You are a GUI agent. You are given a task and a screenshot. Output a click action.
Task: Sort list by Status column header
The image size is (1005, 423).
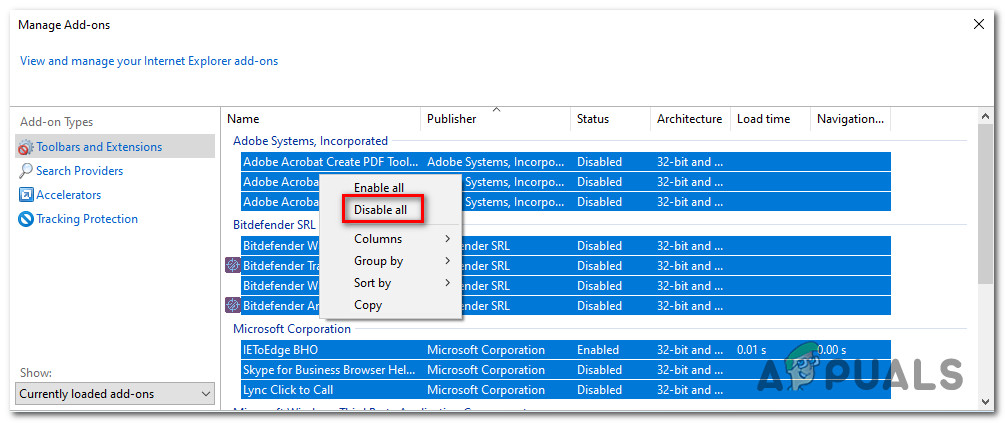(593, 119)
